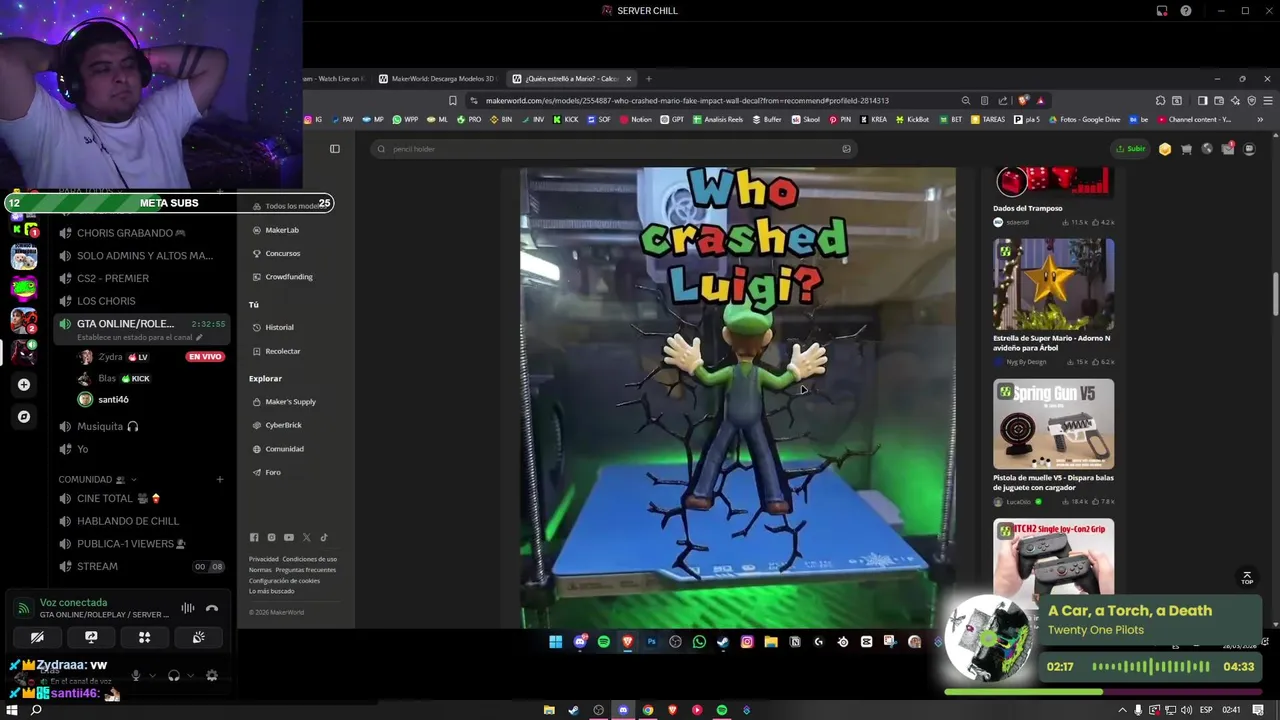Click the MakerWorld search field
The image size is (1280, 720).
tap(612, 149)
